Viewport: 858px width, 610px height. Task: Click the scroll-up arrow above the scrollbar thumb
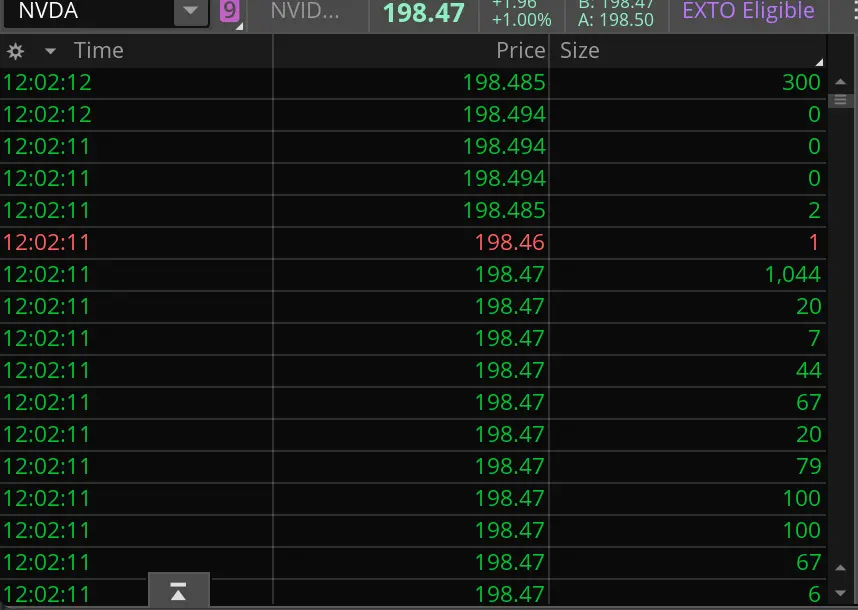tap(840, 82)
